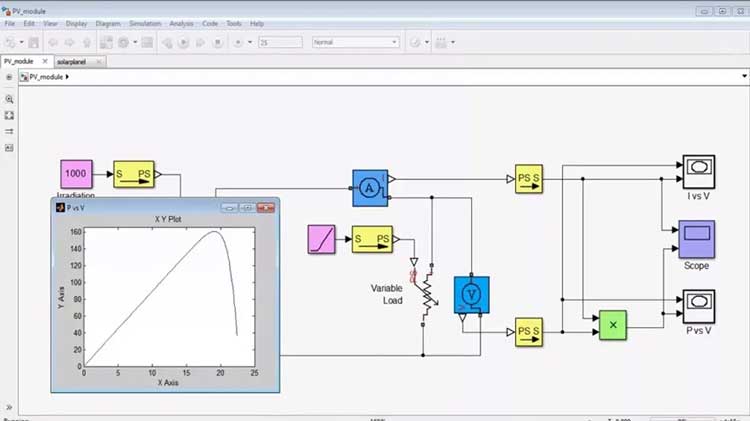Click the simulation stop time field
This screenshot has height=421, width=750.
(x=279, y=42)
